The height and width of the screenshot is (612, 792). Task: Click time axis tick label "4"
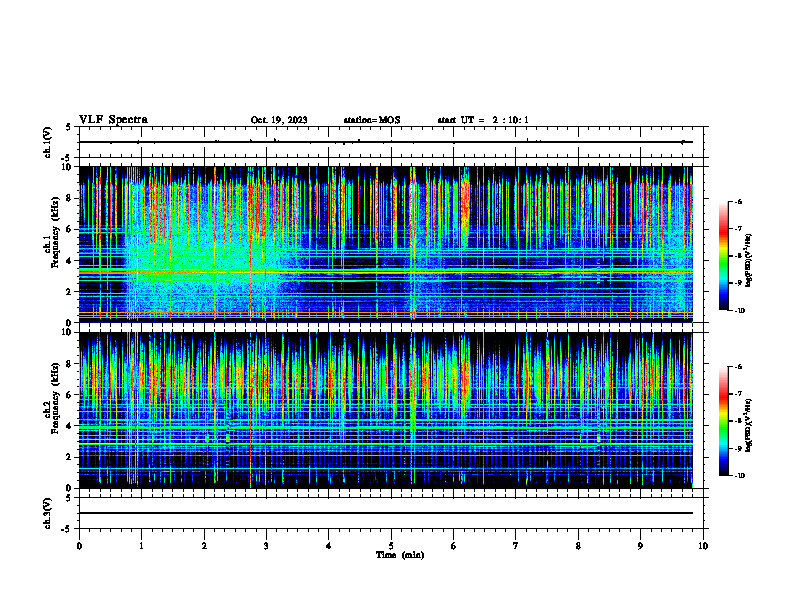tap(329, 546)
